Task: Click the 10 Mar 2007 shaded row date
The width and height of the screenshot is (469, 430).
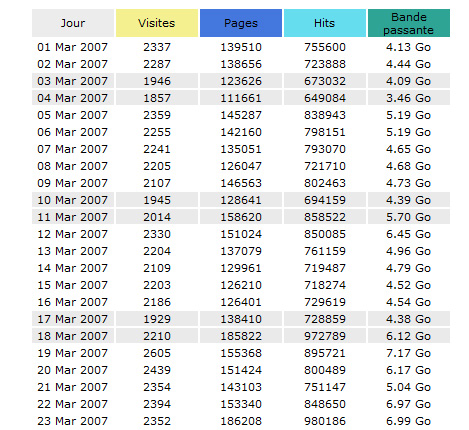Action: pos(73,200)
